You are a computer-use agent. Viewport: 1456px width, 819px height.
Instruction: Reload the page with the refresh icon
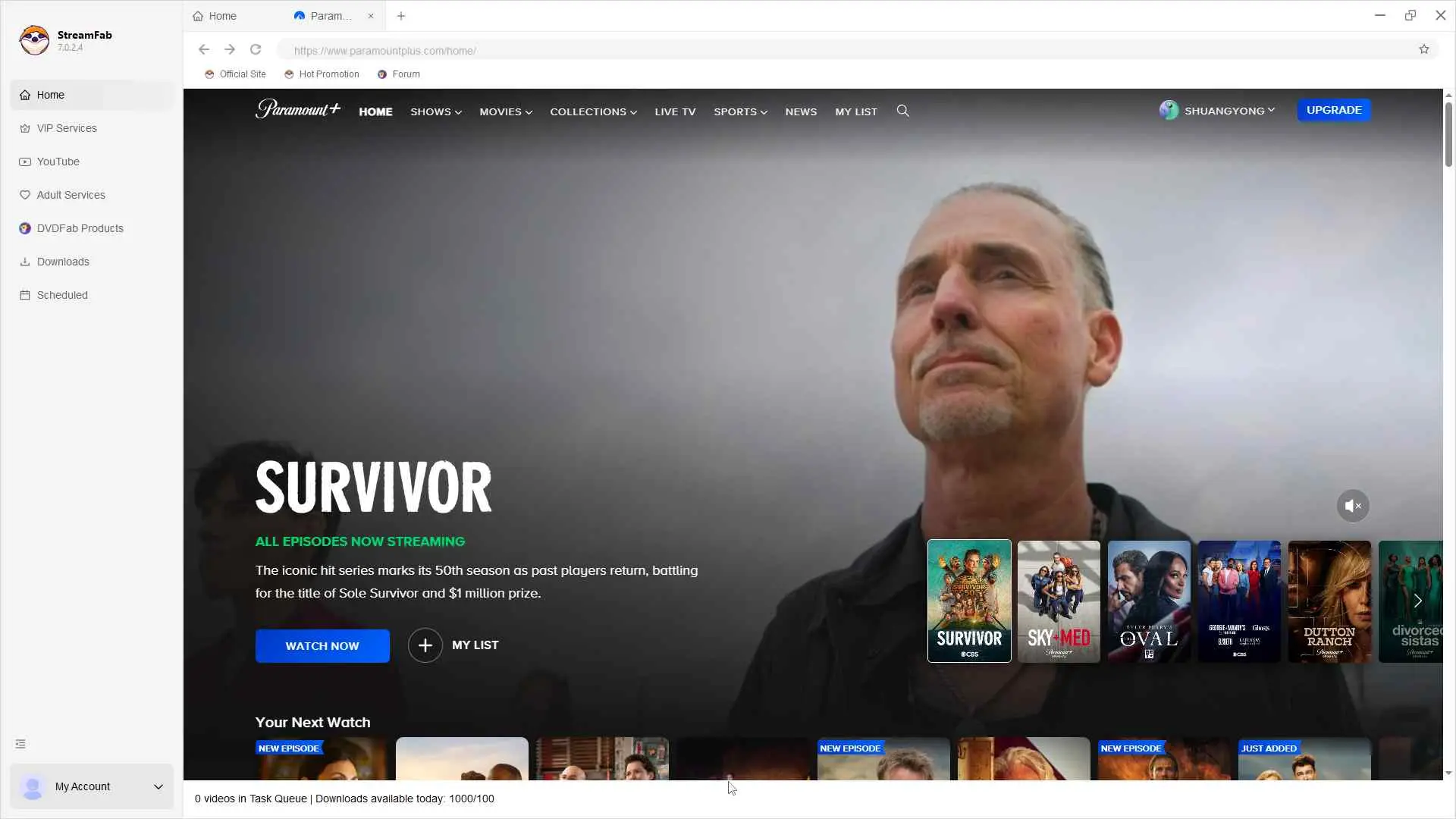click(x=256, y=49)
